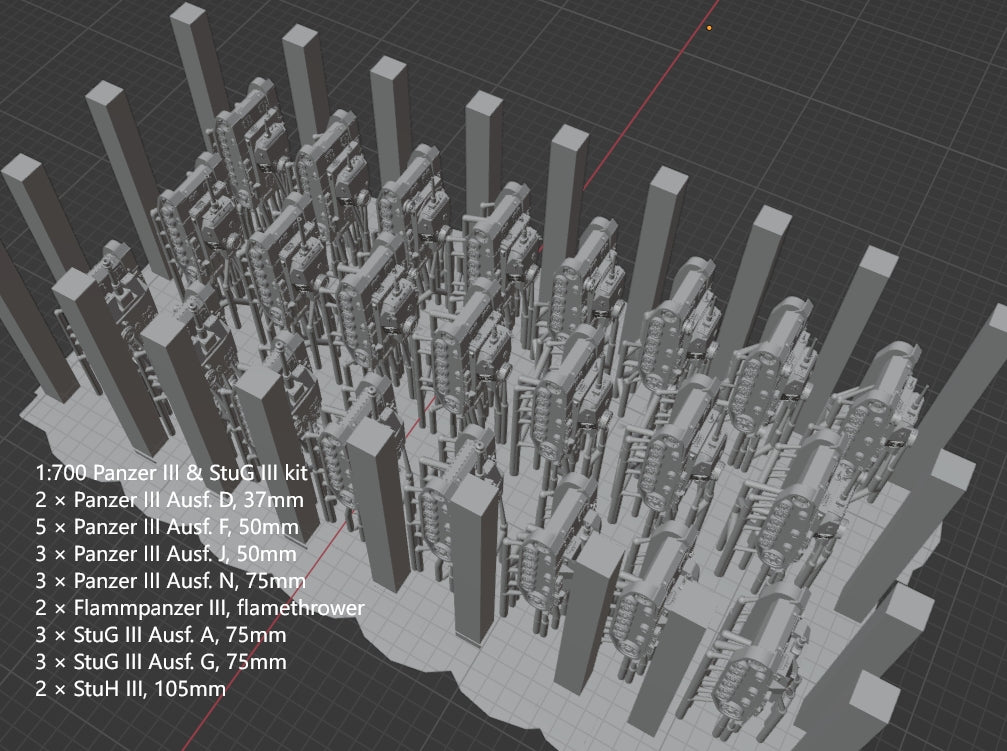The image size is (1007, 751).
Task: Select the Panzer III Ausf. J 50mm entry
Action: pos(164,553)
